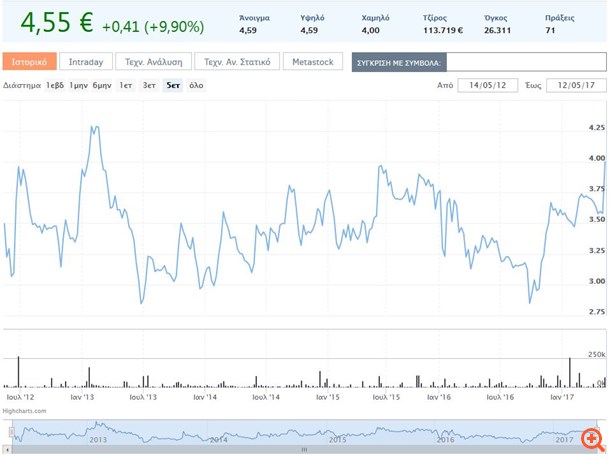This screenshot has height=457, width=610.
Task: Click the Πράξεις value 71
Action: point(550,30)
